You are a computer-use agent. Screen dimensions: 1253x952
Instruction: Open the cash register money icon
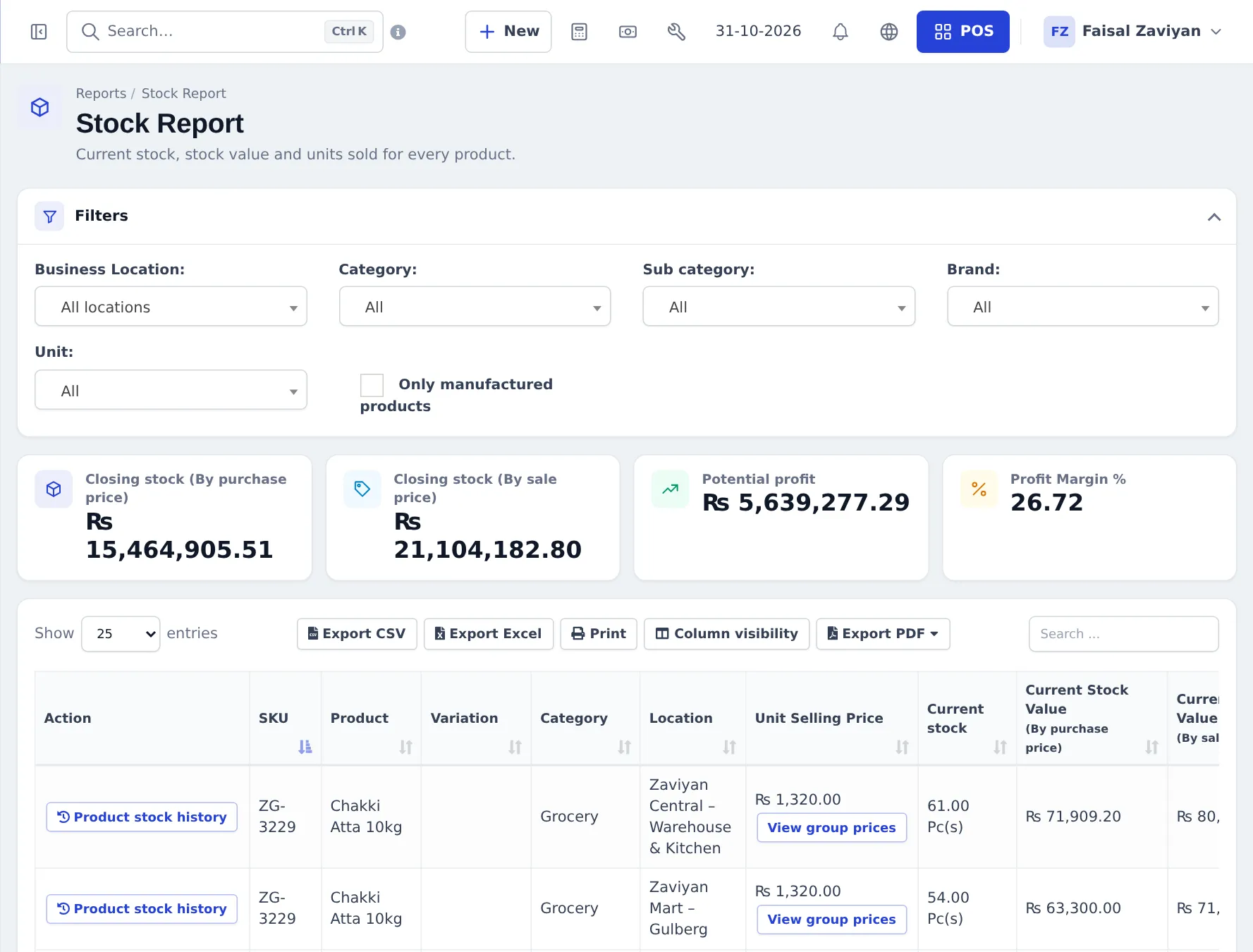point(628,32)
